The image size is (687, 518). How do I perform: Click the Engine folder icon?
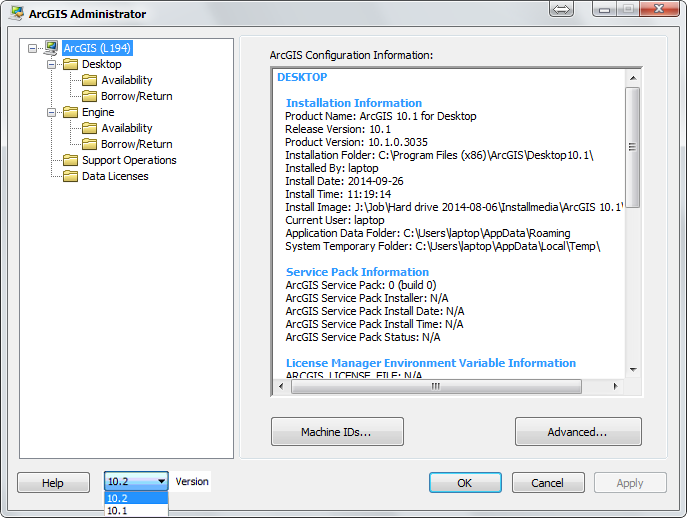[70, 112]
